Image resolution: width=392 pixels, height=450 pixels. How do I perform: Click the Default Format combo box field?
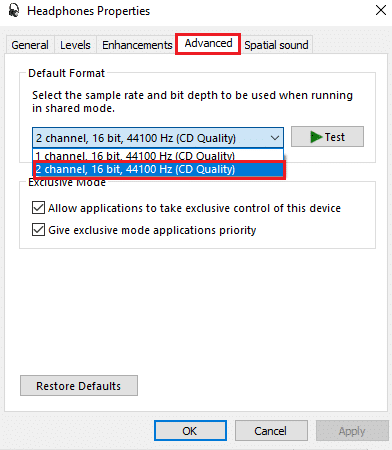(158, 137)
